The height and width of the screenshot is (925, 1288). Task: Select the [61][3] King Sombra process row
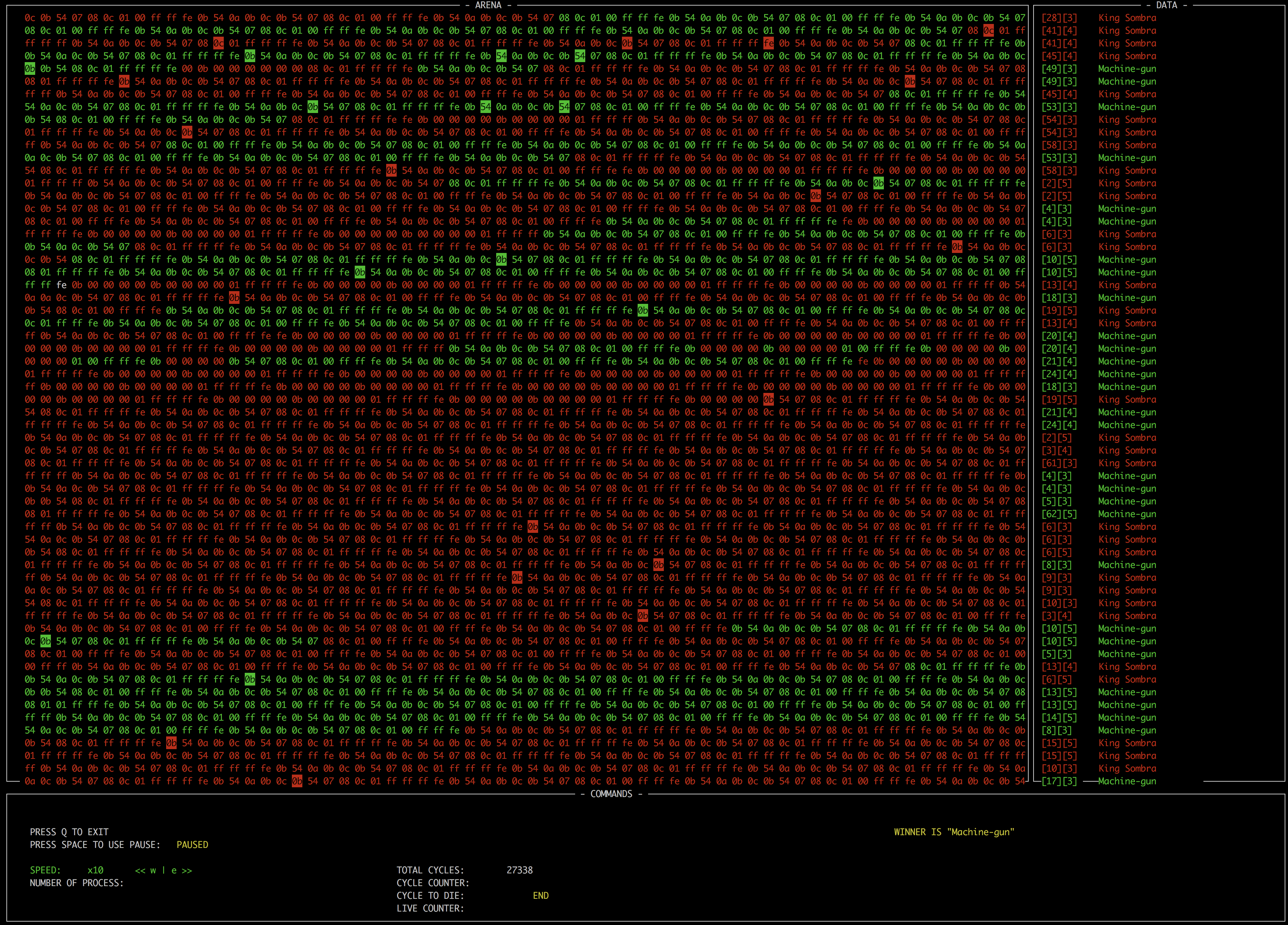coord(1098,463)
